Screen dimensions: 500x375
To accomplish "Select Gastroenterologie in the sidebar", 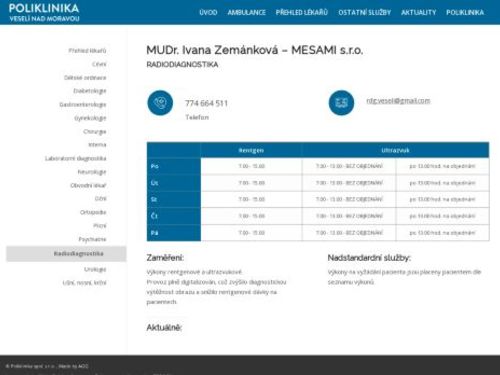I will pos(83,105).
